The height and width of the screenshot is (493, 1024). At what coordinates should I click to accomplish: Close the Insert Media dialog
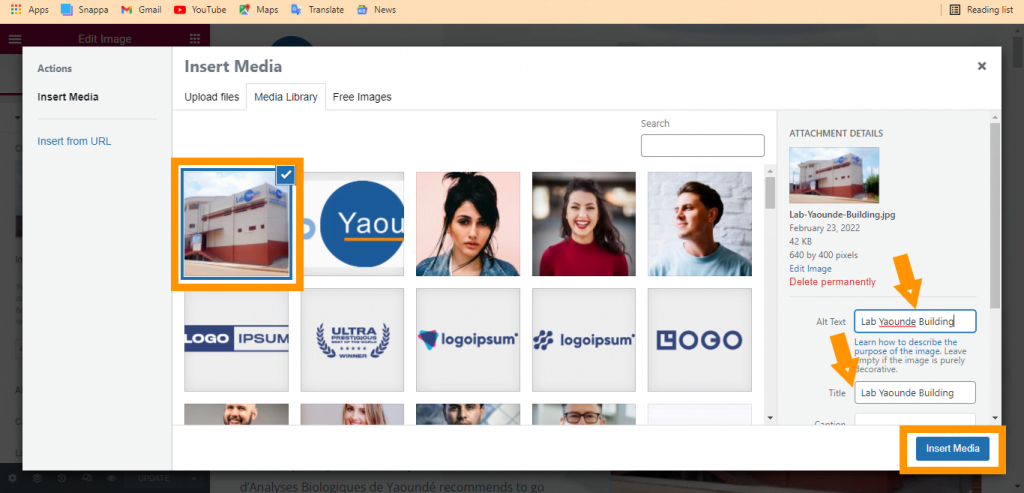pyautogui.click(x=981, y=66)
